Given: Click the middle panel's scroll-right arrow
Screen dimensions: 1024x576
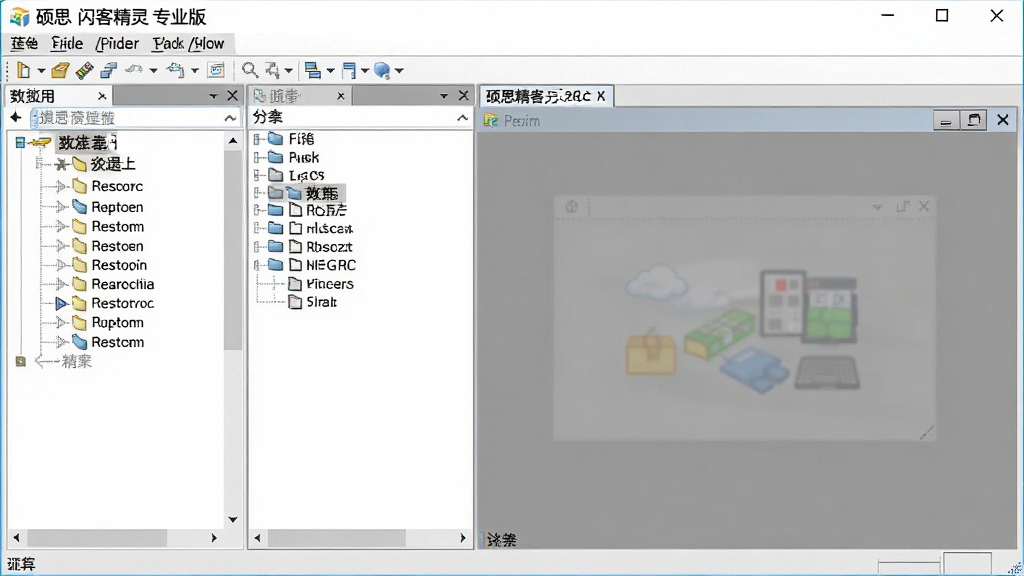Looking at the screenshot, I should 462,538.
